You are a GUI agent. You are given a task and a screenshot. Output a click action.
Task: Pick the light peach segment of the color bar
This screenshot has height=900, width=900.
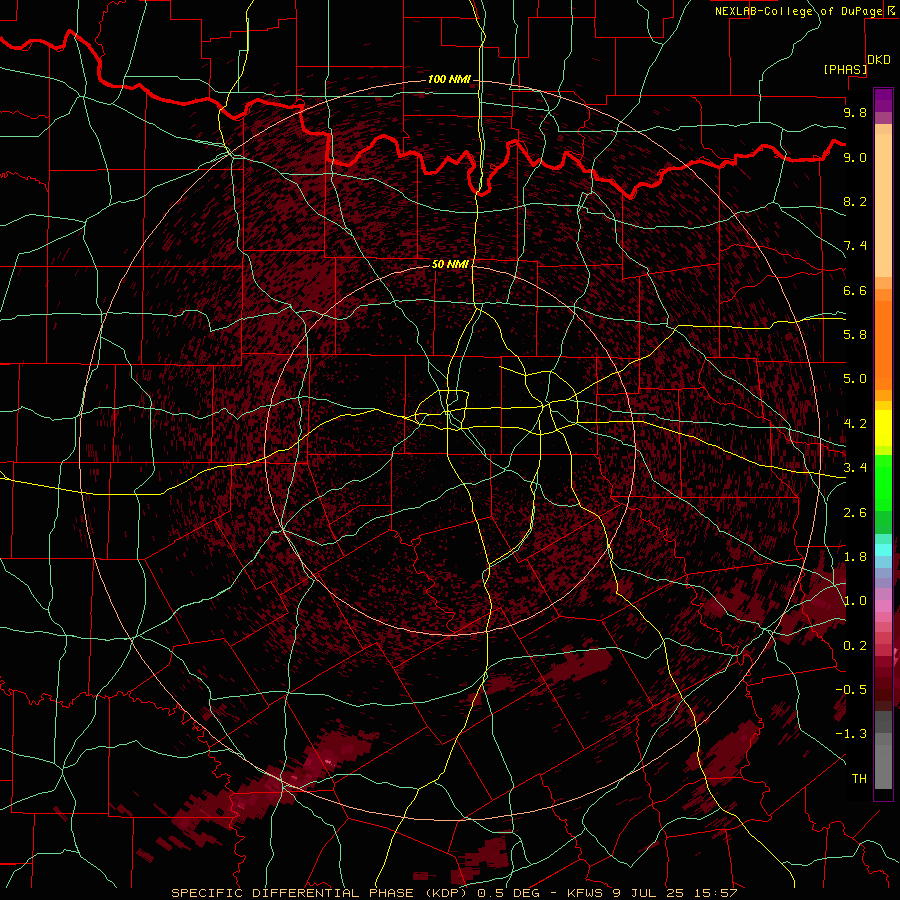883,205
